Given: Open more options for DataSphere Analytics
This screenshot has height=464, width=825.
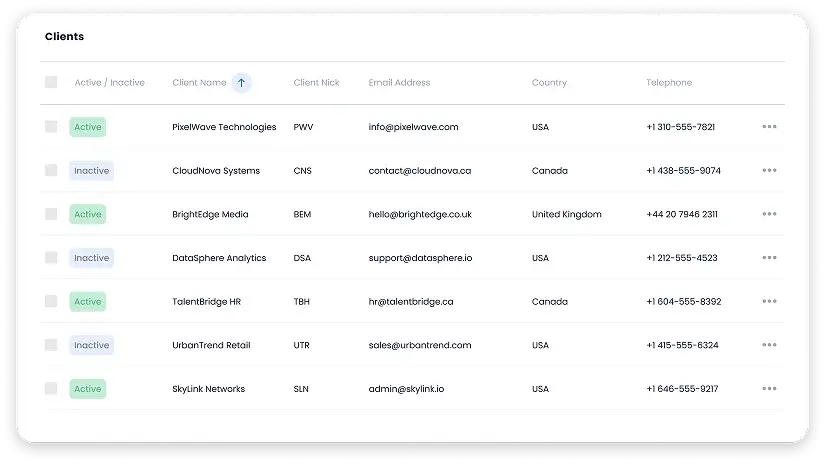Looking at the screenshot, I should 769,258.
